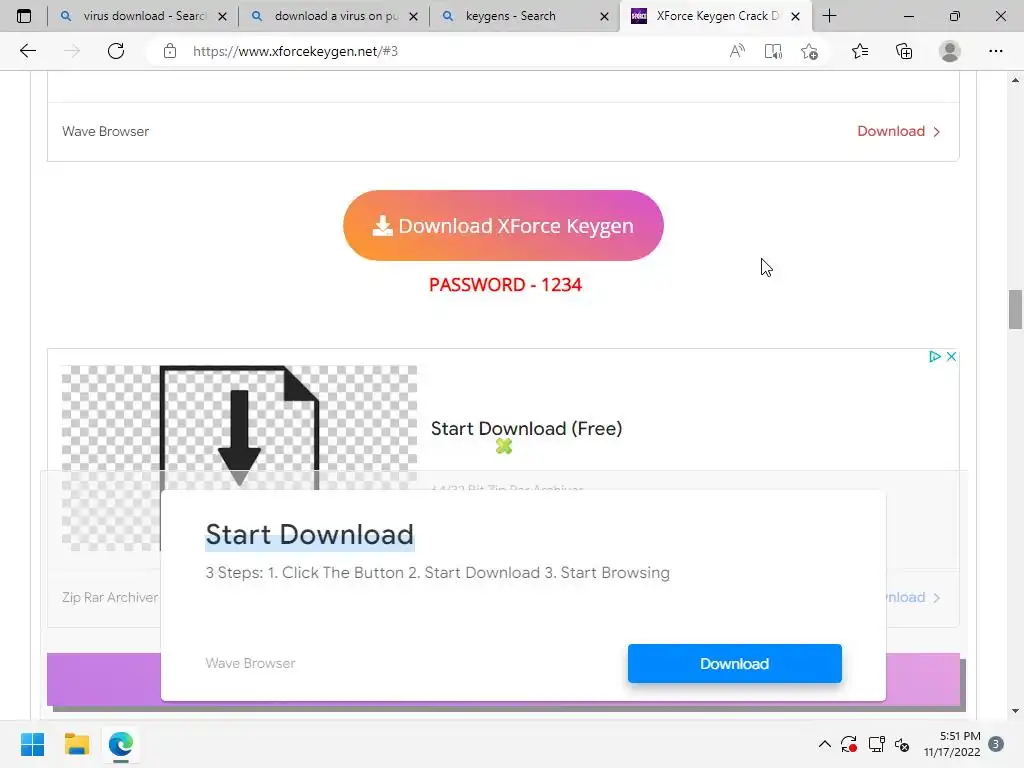Open the clock showing 5:51 PM
1024x768 pixels.
point(952,744)
